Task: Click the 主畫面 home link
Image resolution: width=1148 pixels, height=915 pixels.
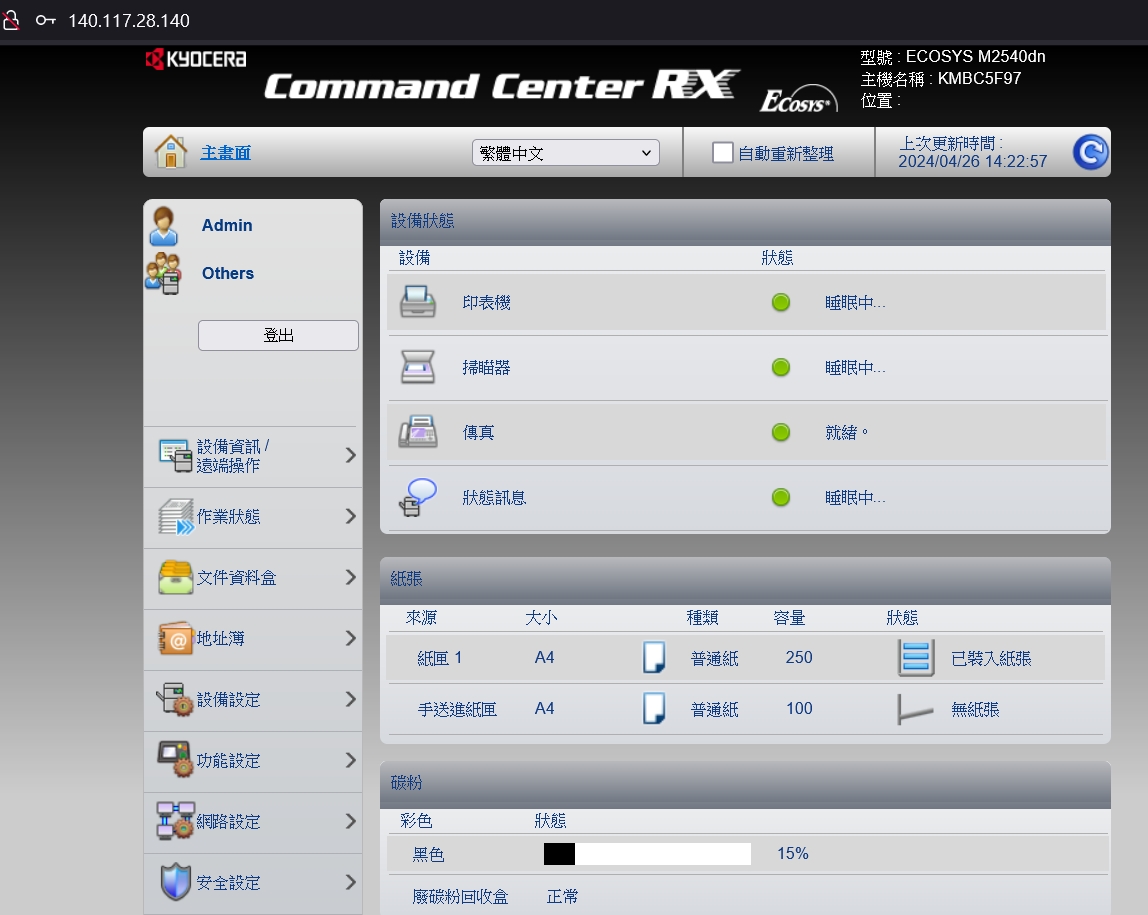Action: point(226,152)
